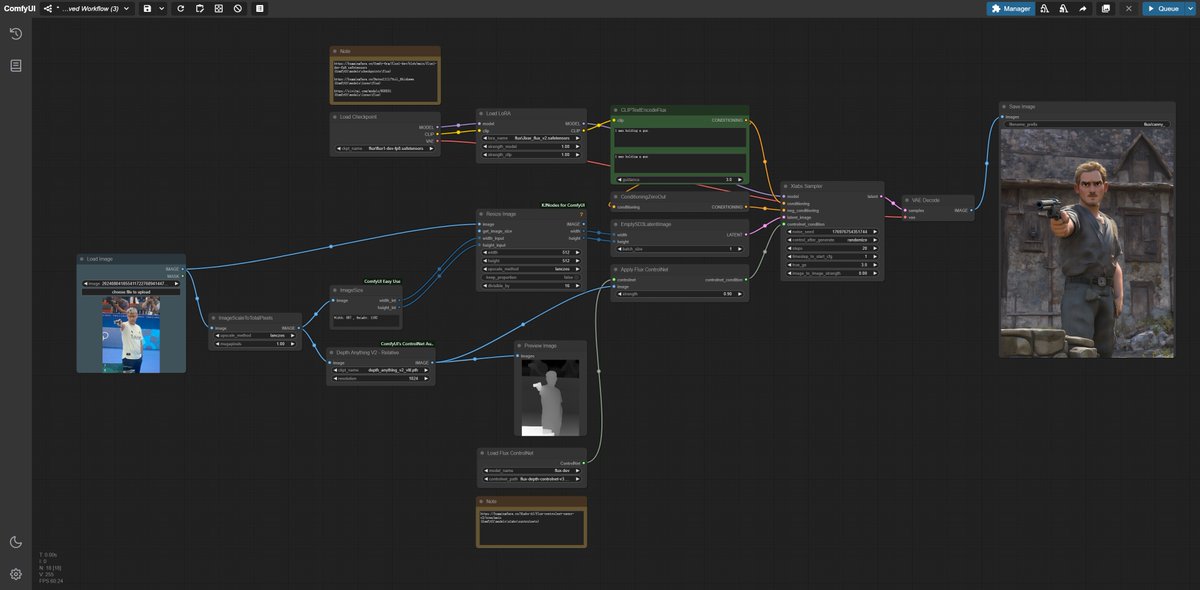Expand the save options chevron
Viewport: 1200px width, 590px height.
pos(162,8)
